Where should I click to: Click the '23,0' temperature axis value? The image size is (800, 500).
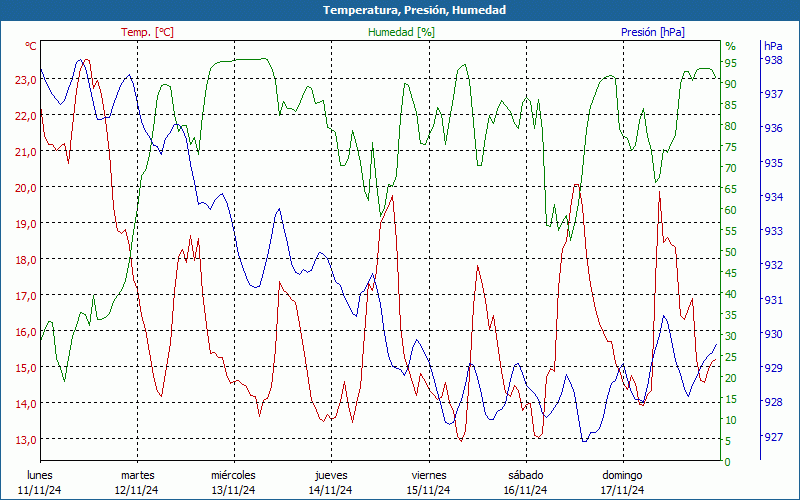[27, 80]
